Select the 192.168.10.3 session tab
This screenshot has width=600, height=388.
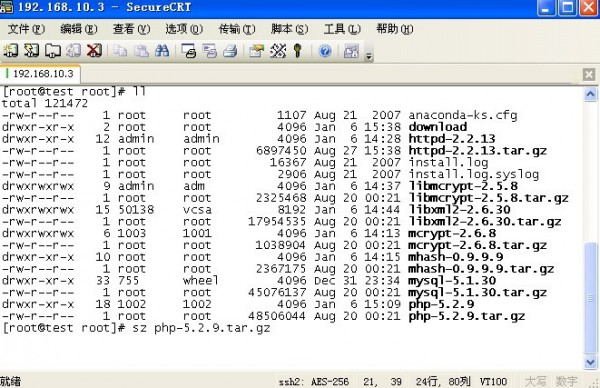40,73
